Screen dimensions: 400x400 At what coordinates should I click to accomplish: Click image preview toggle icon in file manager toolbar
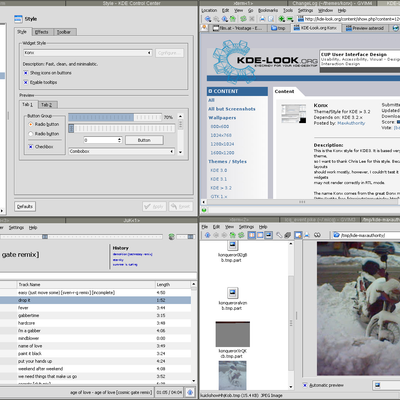pyautogui.click(x=268, y=235)
